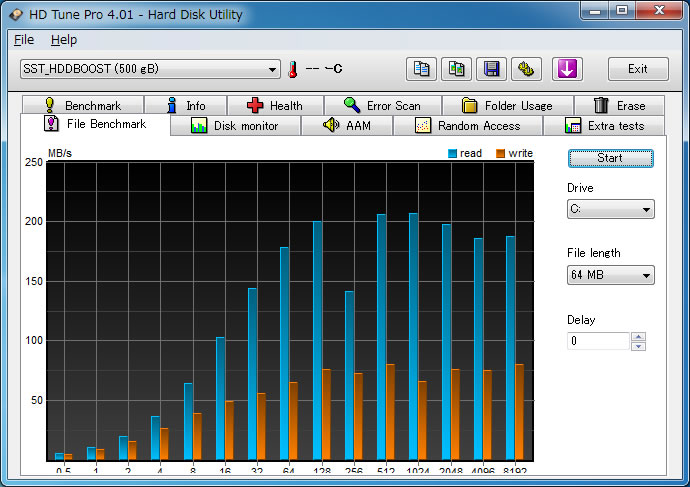Close the HD Tune Pro window
This screenshot has width=690, height=487.
[659, 11]
